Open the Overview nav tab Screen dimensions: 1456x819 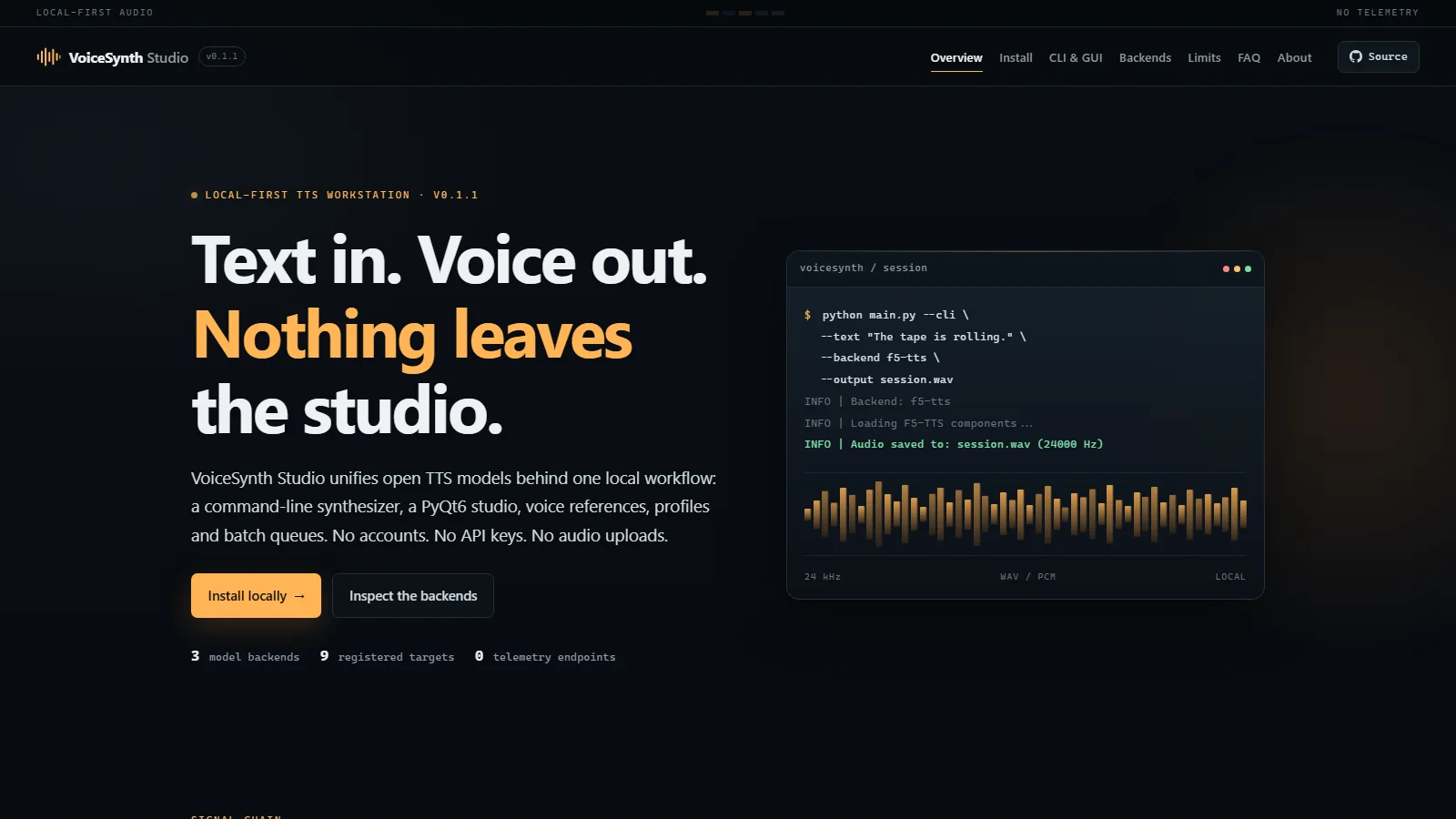pyautogui.click(x=956, y=57)
